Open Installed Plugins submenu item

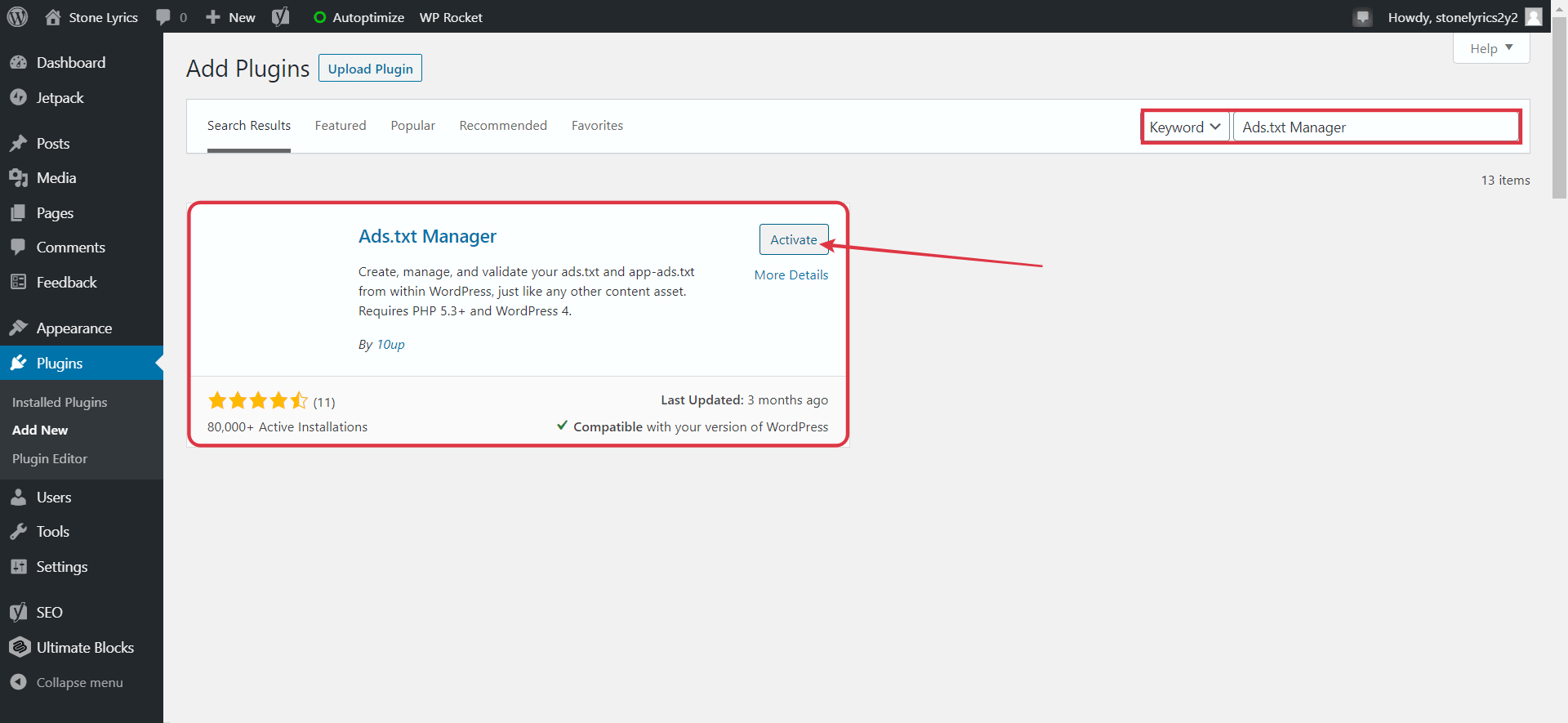pos(60,402)
